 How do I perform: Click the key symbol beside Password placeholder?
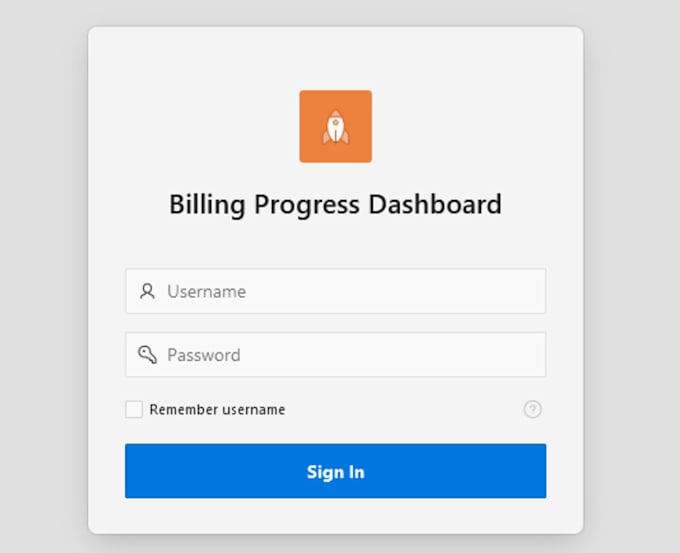point(147,354)
